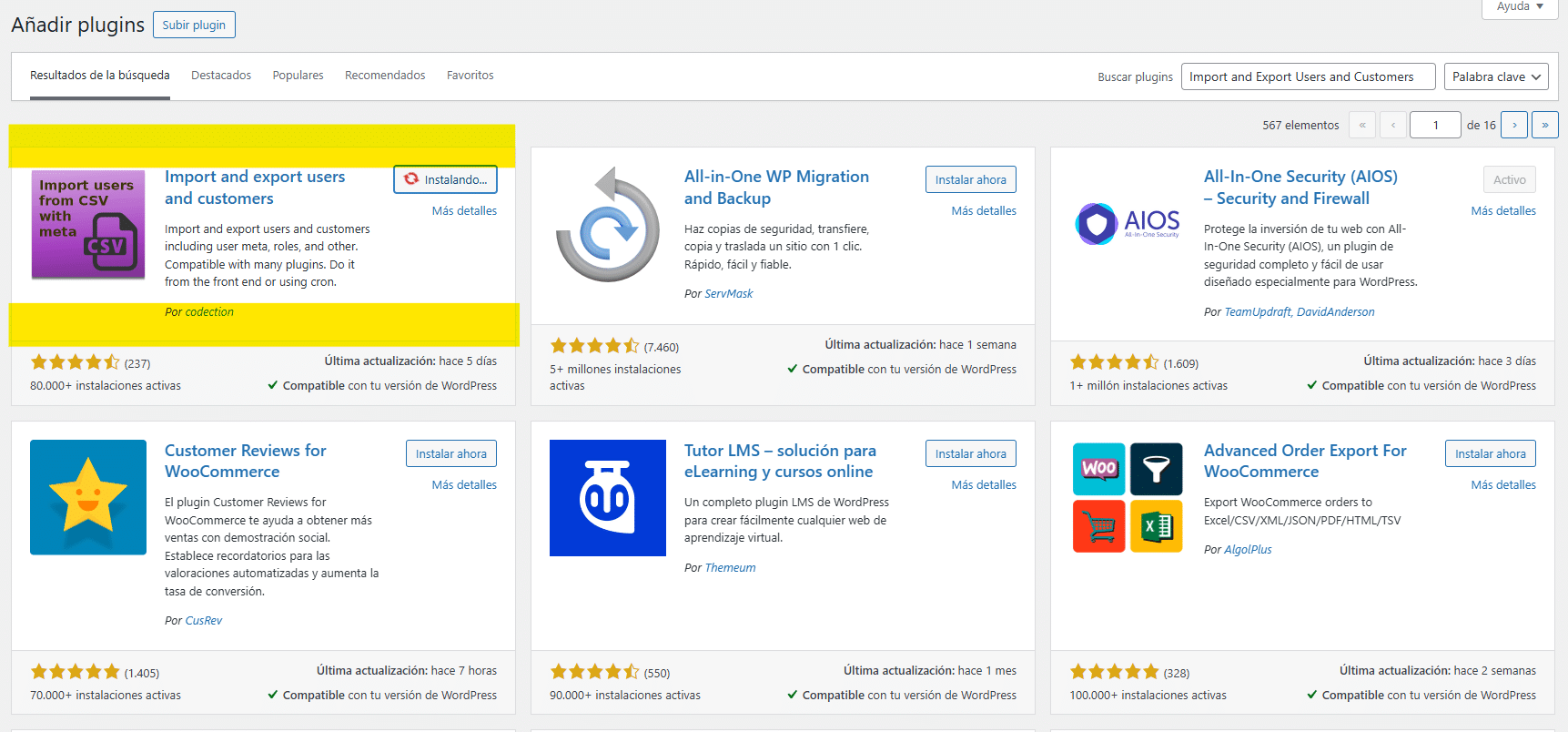Jump to the last results page arrow
Image resolution: width=1568 pixels, height=732 pixels.
coord(1544,125)
